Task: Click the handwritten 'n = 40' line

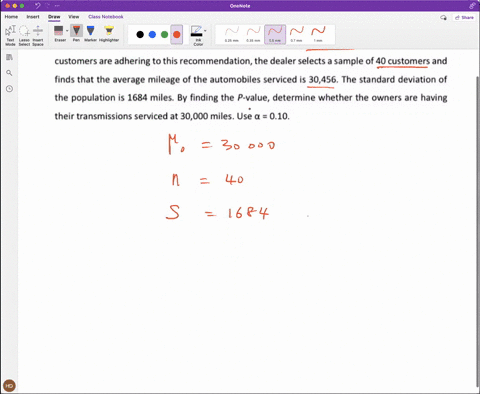Action: pos(207,180)
